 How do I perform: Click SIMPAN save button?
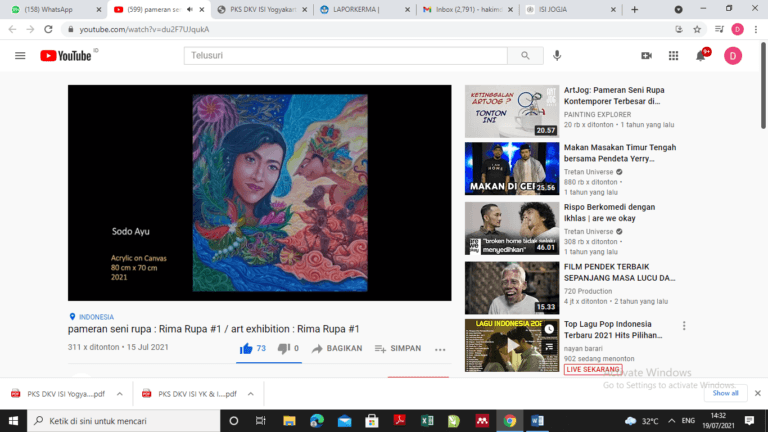pos(398,348)
